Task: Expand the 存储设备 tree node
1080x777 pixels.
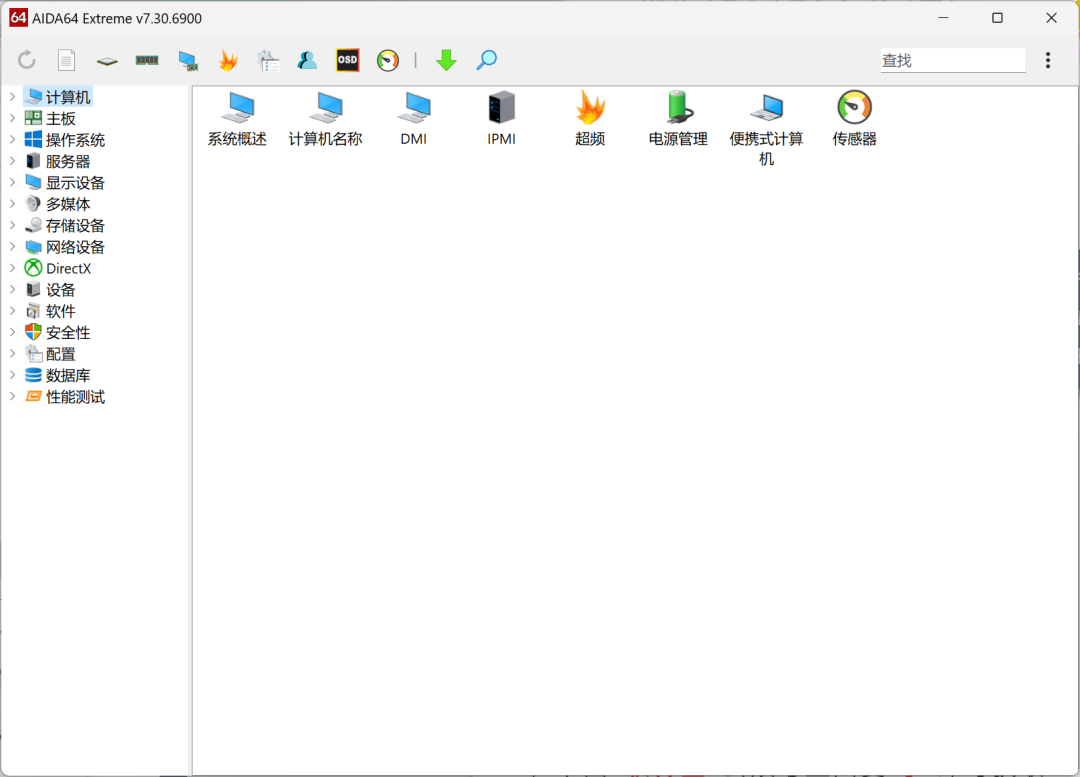Action: pos(12,225)
